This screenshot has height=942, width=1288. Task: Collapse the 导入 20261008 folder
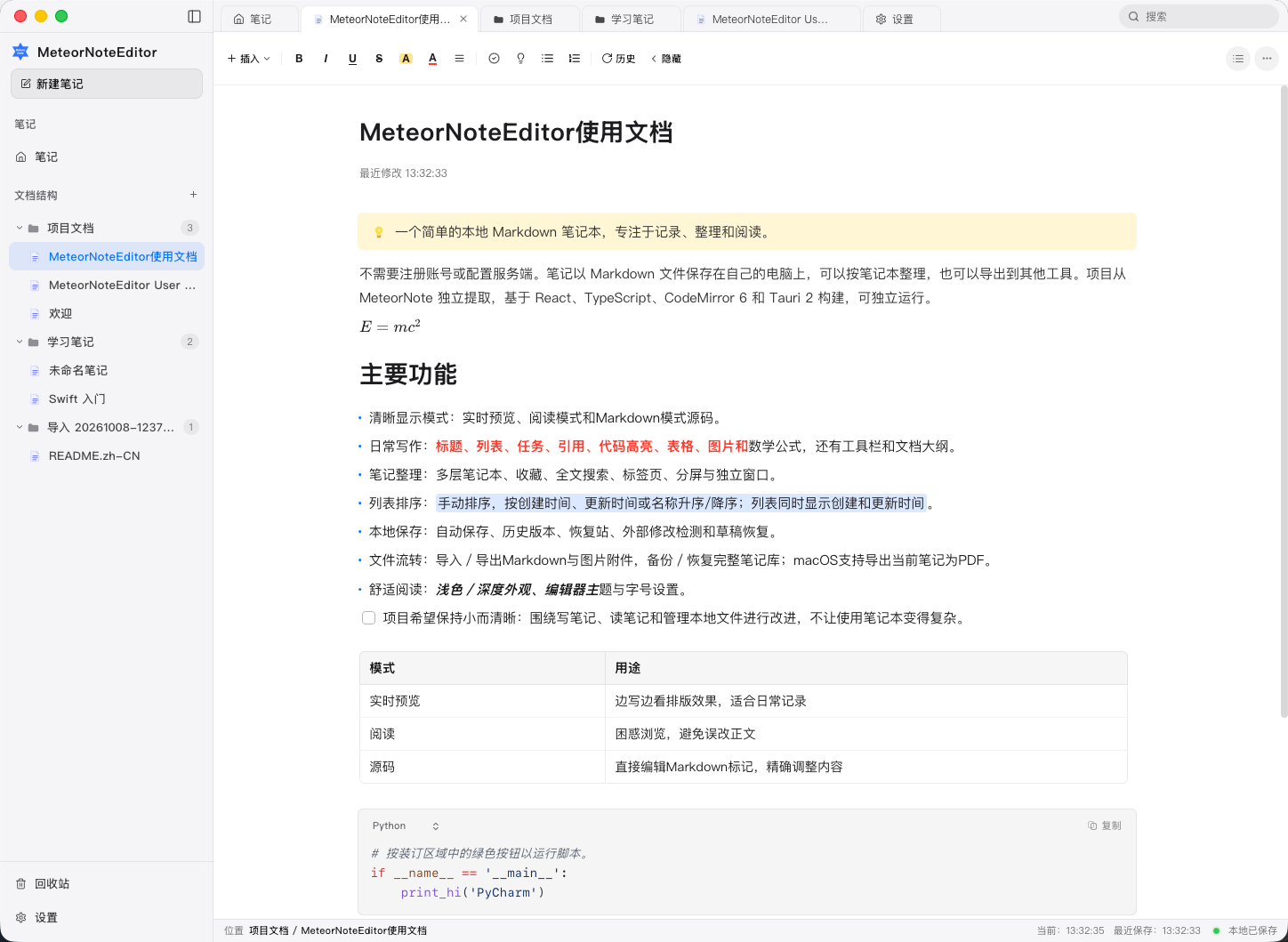click(20, 427)
